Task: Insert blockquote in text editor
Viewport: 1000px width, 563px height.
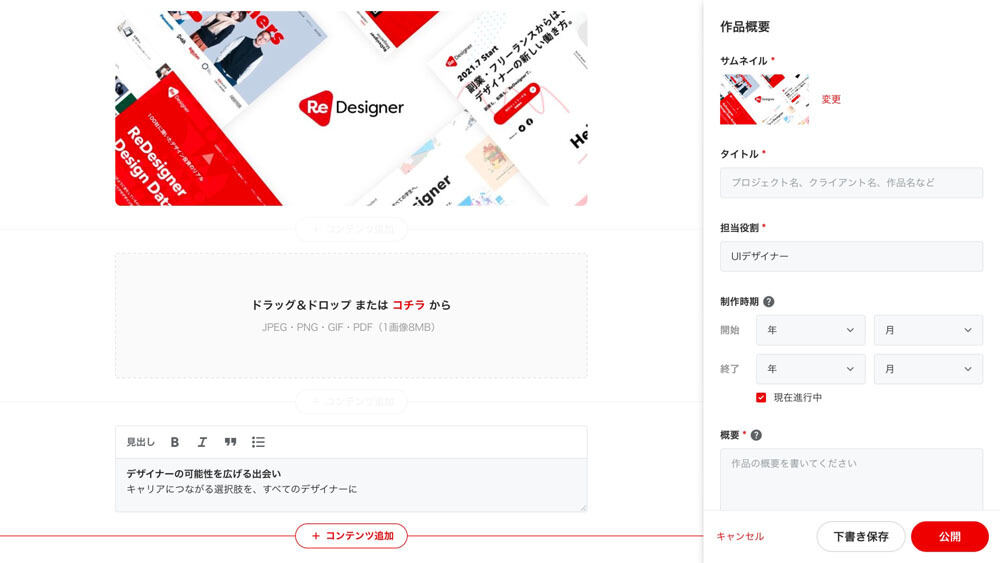Action: click(230, 442)
